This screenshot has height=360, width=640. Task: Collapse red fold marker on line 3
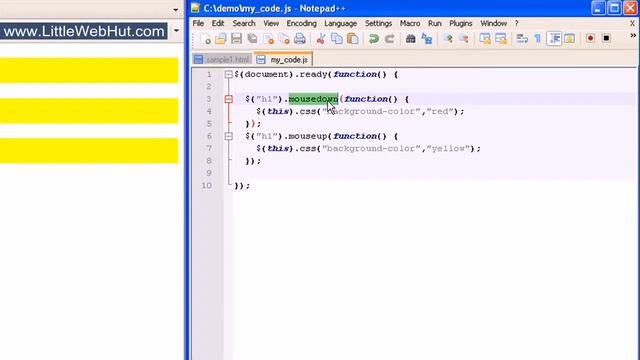click(229, 99)
